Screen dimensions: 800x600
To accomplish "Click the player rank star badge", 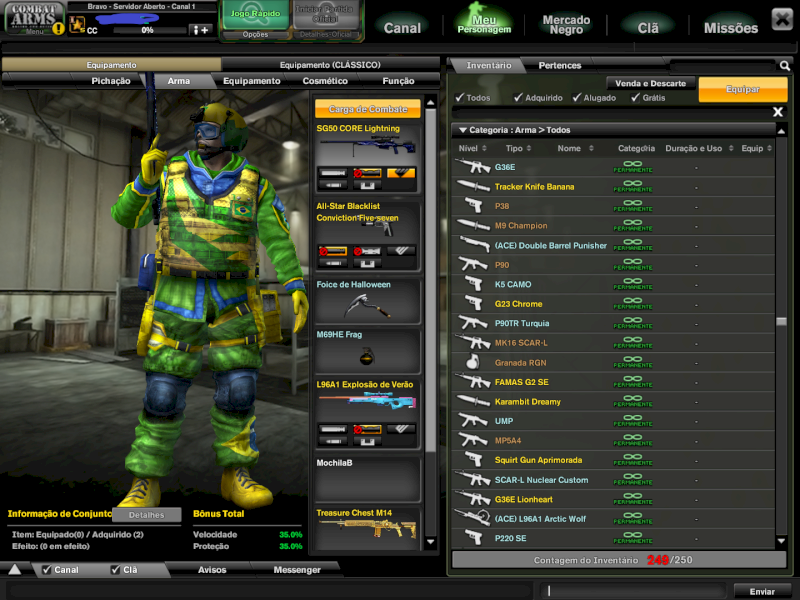I will click(x=77, y=24).
